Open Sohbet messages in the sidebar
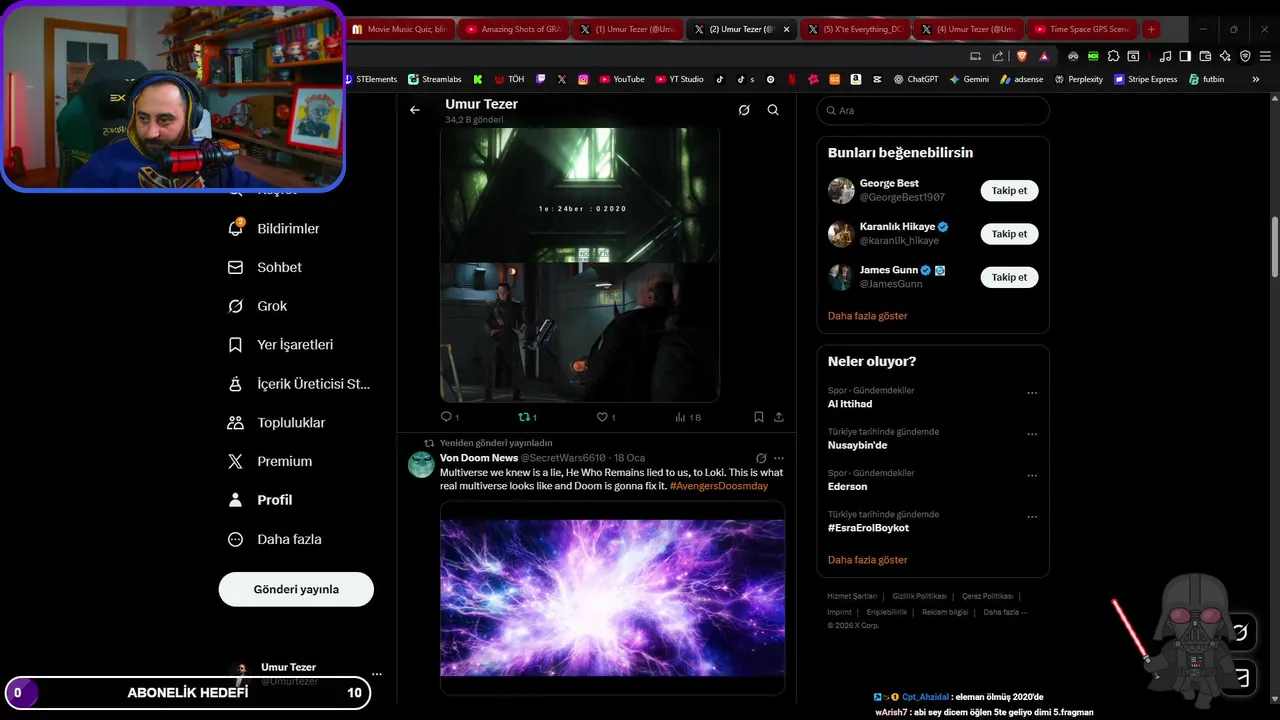 (265, 267)
